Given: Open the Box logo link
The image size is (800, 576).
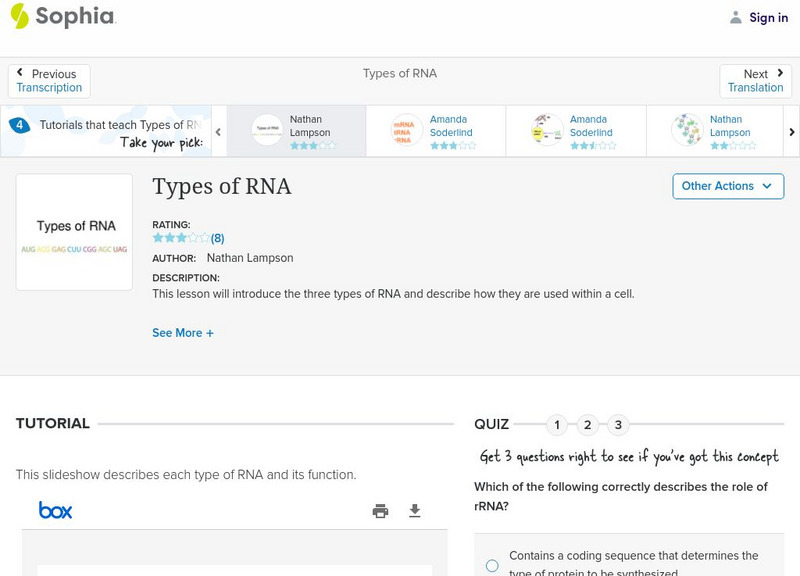Looking at the screenshot, I should pyautogui.click(x=57, y=510).
